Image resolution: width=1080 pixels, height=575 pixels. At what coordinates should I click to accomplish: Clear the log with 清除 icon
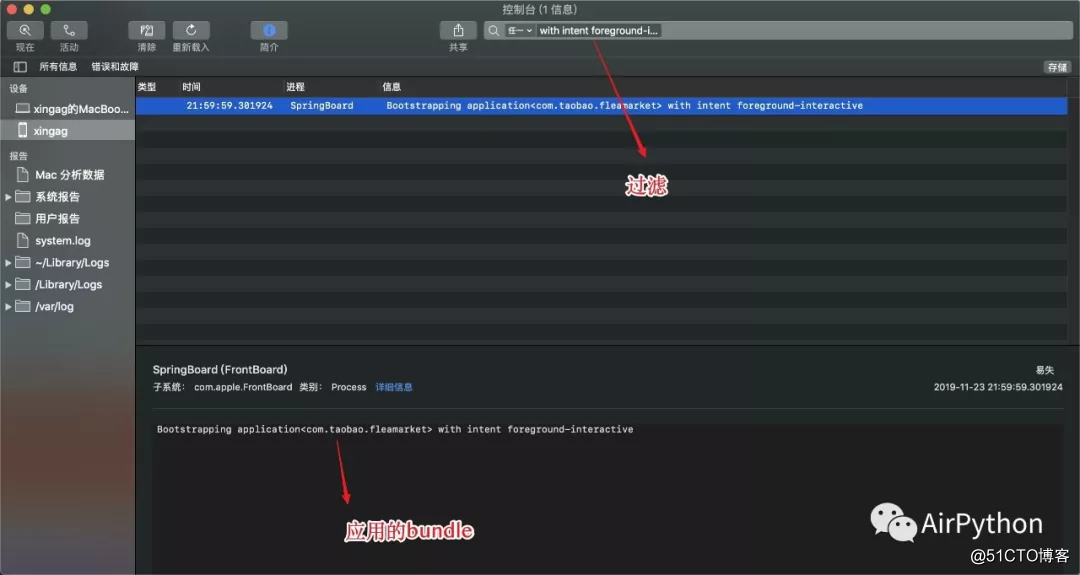[x=147, y=30]
